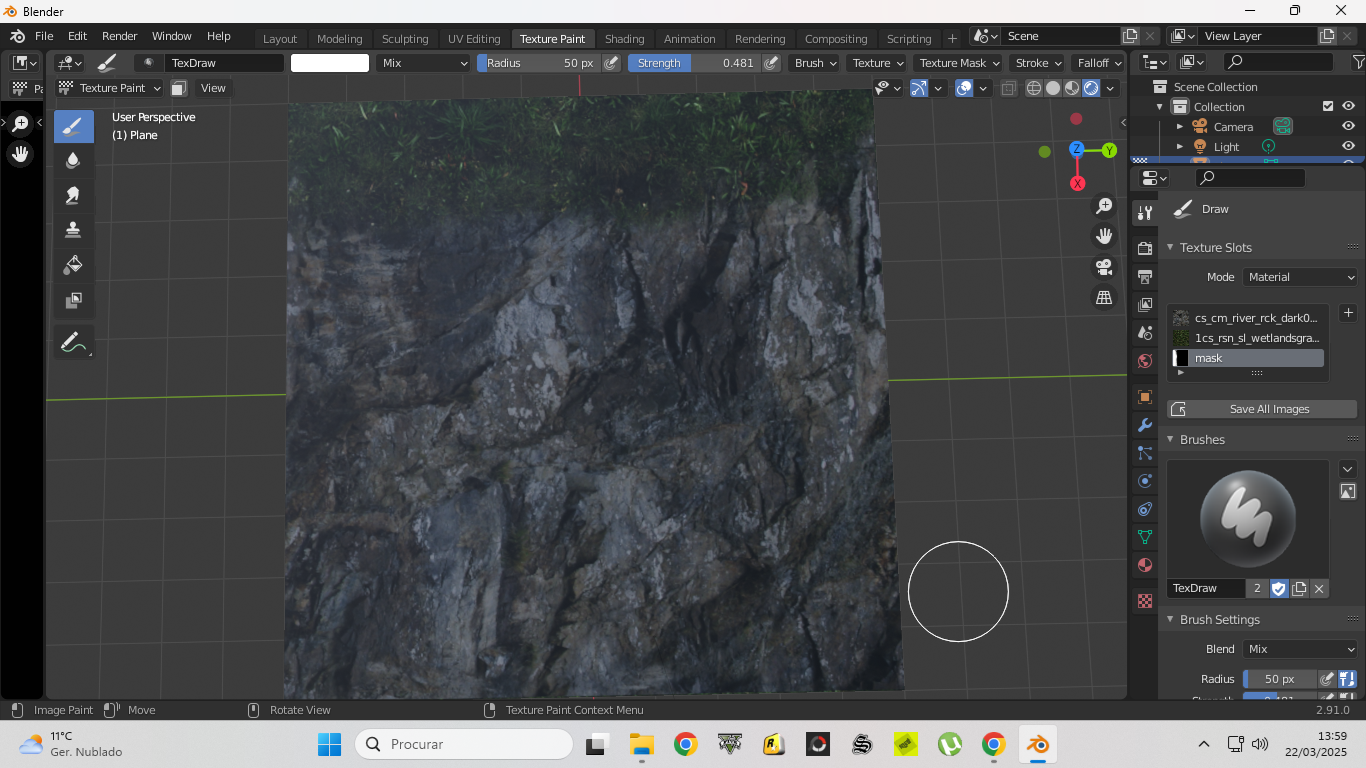Open the Material properties tab
The width and height of the screenshot is (1366, 768).
1145,565
